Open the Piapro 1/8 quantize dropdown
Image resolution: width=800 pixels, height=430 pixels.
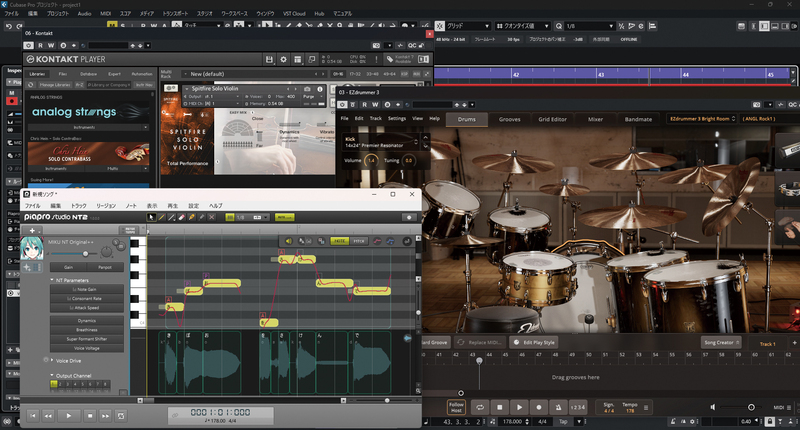(x=252, y=217)
